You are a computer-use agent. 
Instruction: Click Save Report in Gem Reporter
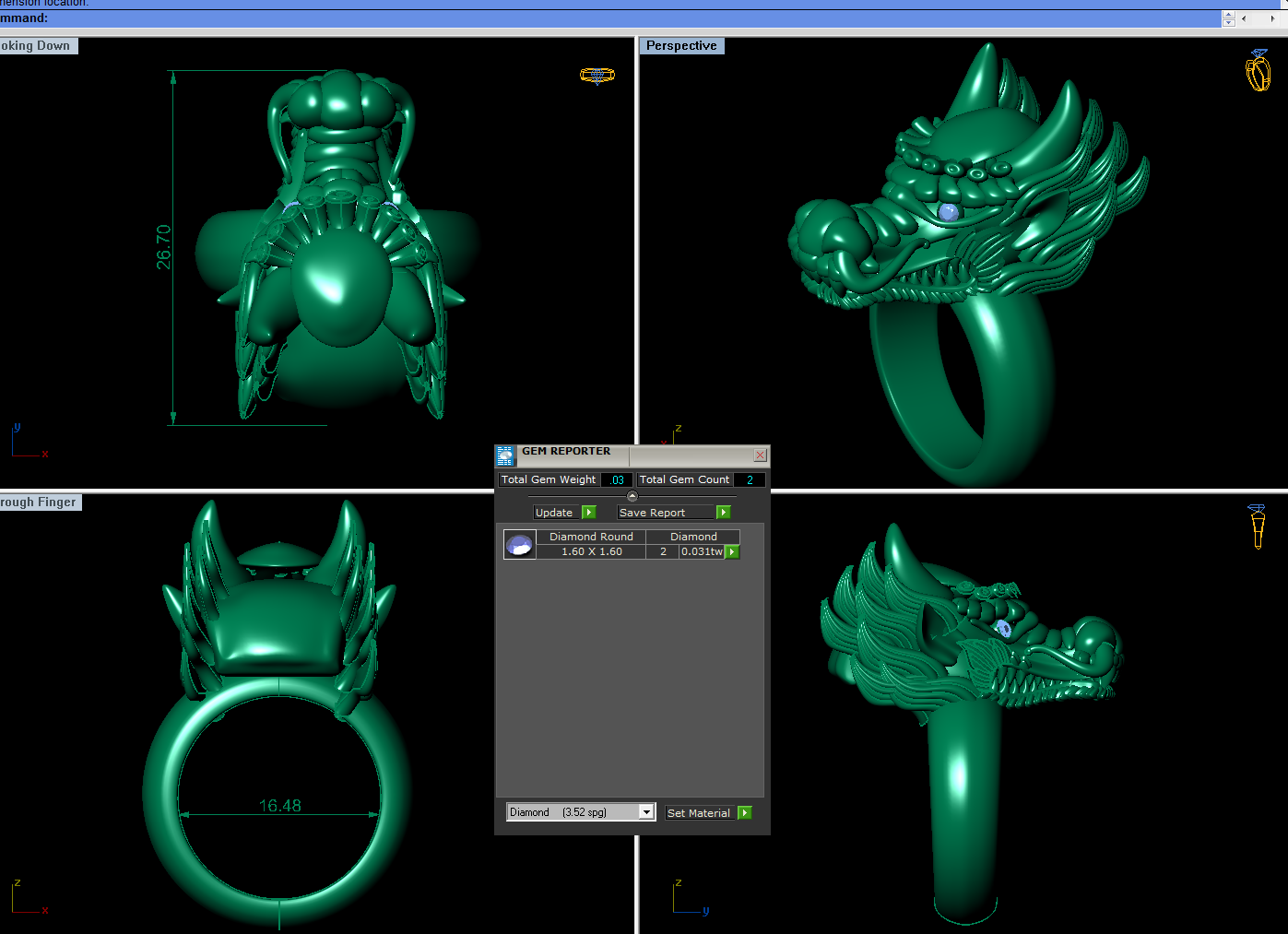click(x=666, y=513)
